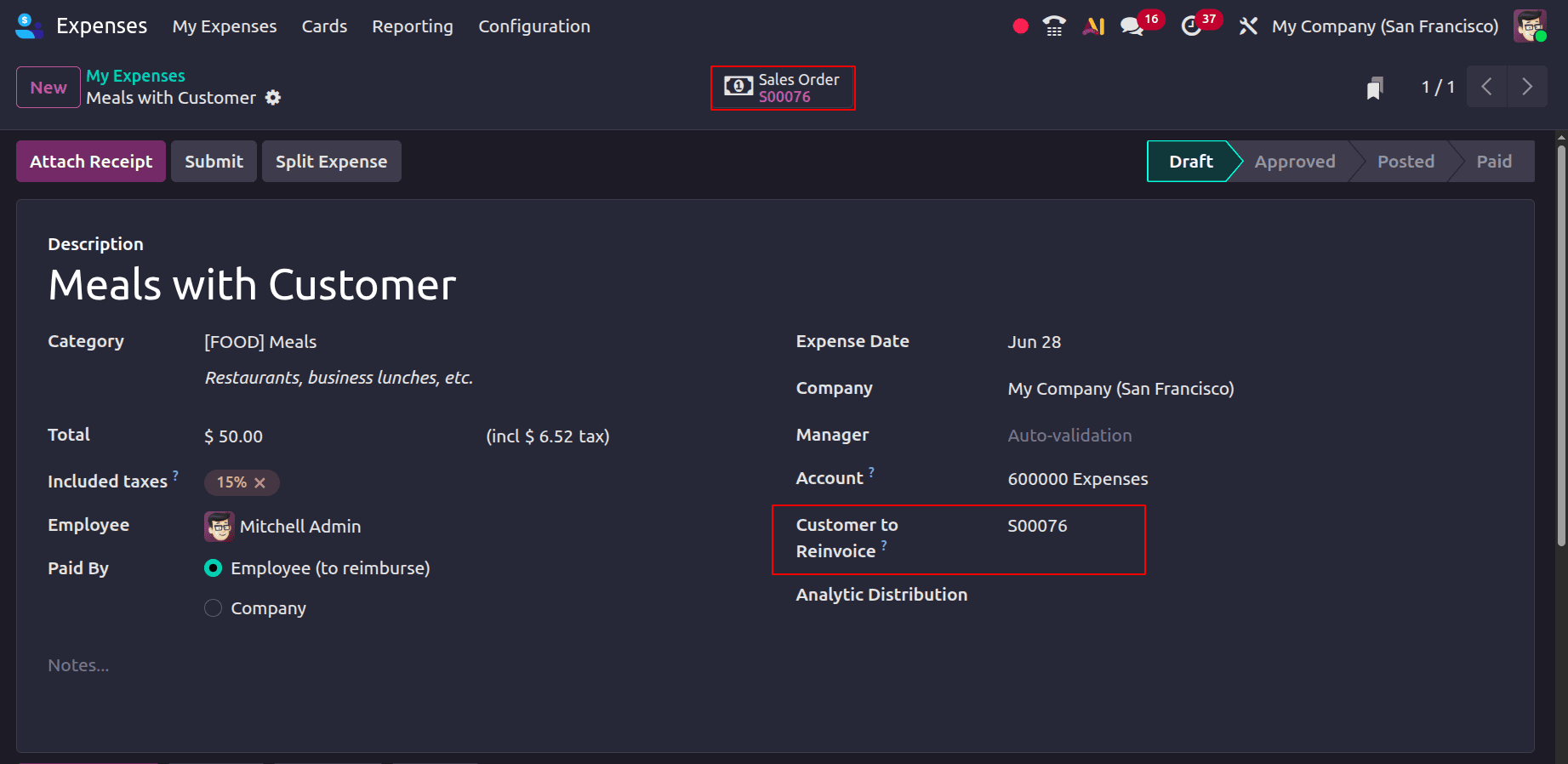Open the company switcher My Company (San Francisco)
1568x764 pixels.
pos(1385,26)
